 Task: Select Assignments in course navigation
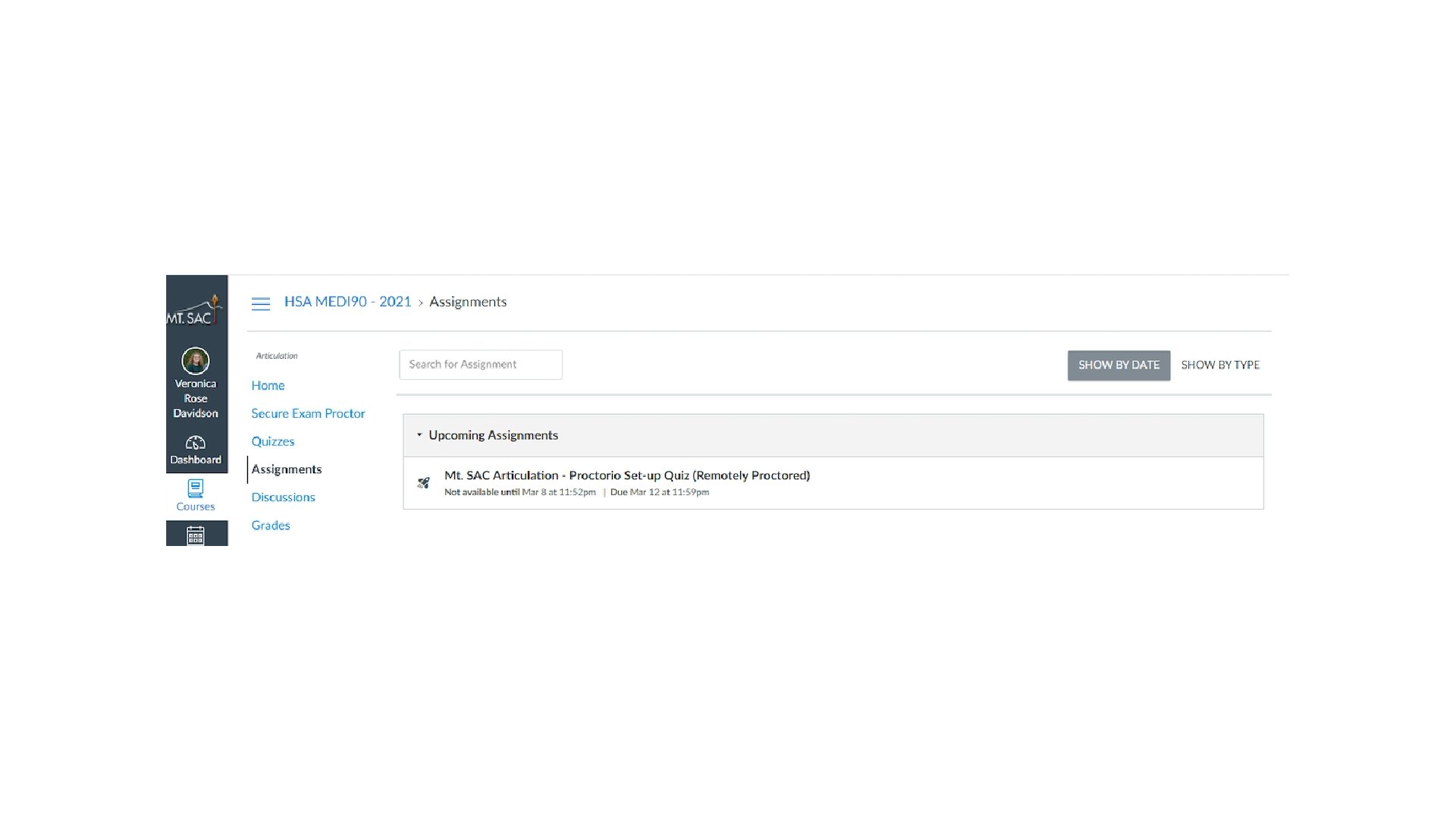pos(286,469)
